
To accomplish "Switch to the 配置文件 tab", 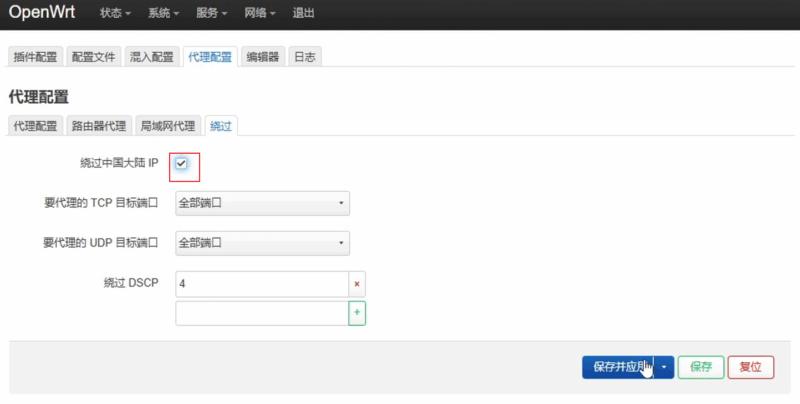I will coord(95,57).
